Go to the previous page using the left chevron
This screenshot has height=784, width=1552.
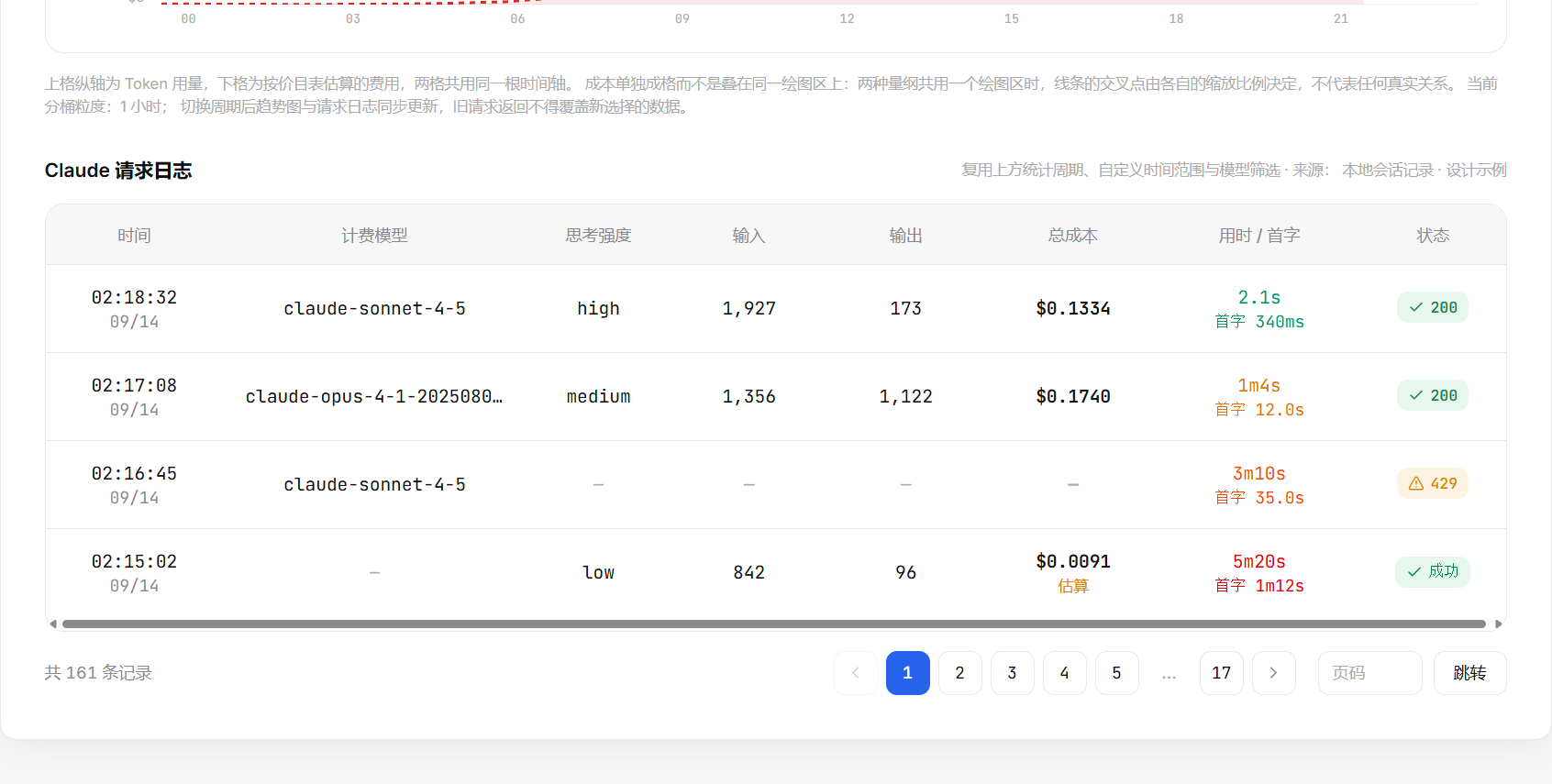(x=856, y=673)
